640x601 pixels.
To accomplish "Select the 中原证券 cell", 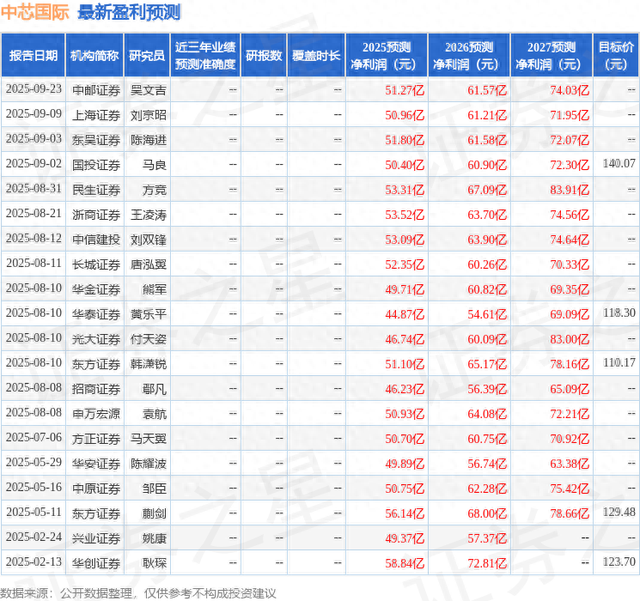I will pyautogui.click(x=96, y=489).
